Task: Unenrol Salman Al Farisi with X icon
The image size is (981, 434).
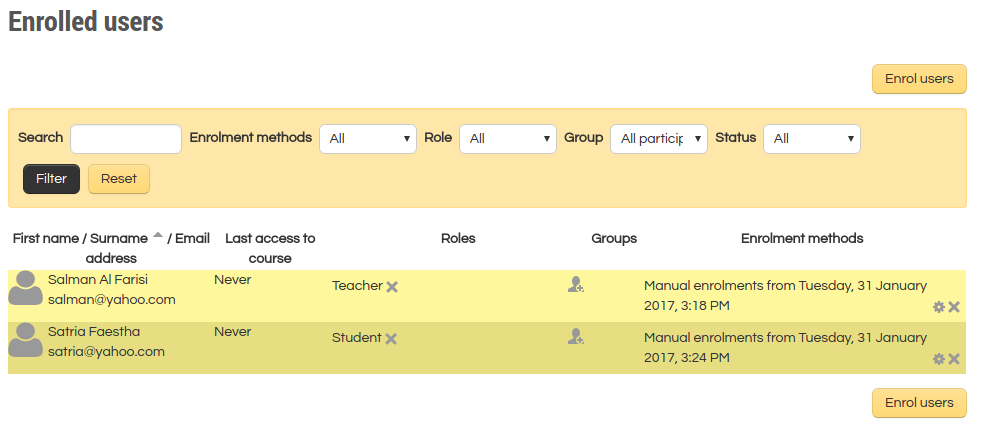Action: click(x=954, y=307)
